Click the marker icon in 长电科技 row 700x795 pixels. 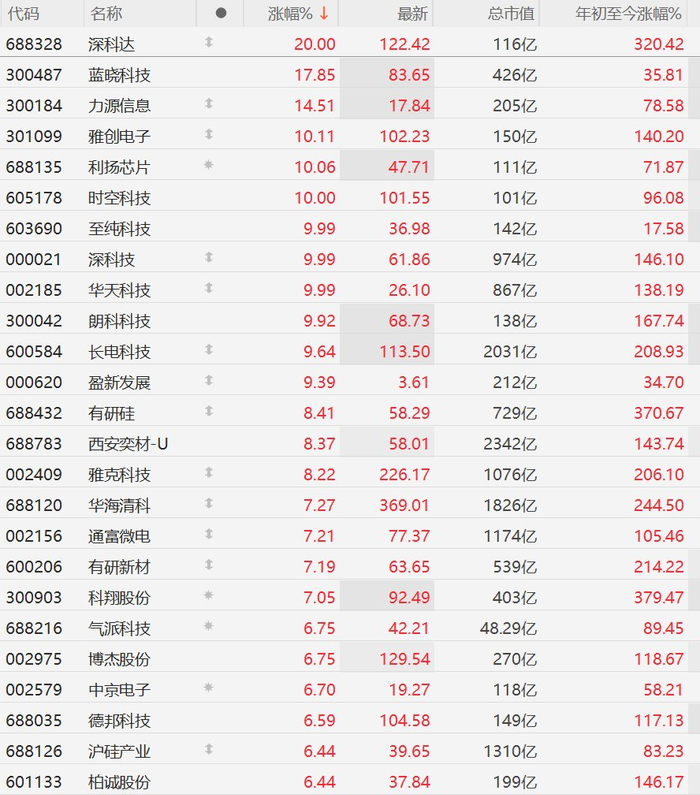point(208,349)
